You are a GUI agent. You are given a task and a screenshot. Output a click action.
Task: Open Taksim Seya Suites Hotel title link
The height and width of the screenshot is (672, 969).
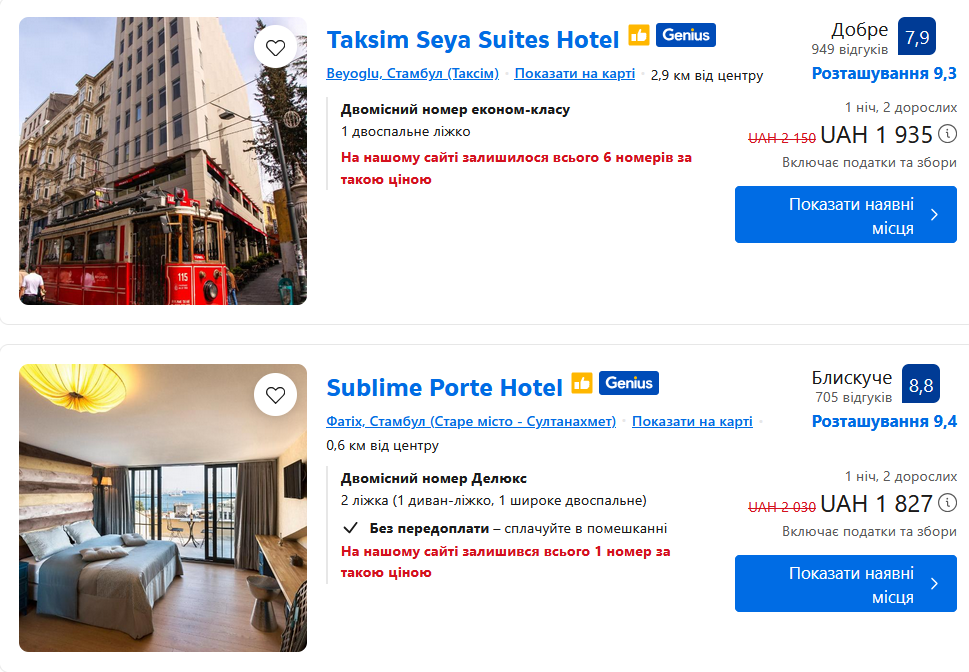[473, 40]
